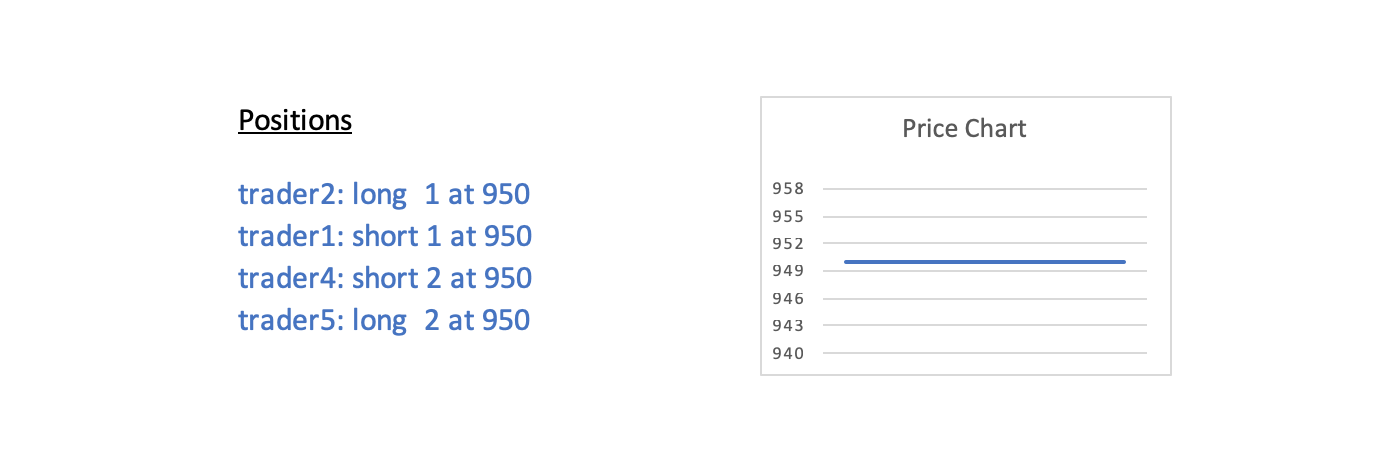This screenshot has height=460, width=1400.
Task: Click the 955 axis label
Action: pyautogui.click(x=788, y=216)
